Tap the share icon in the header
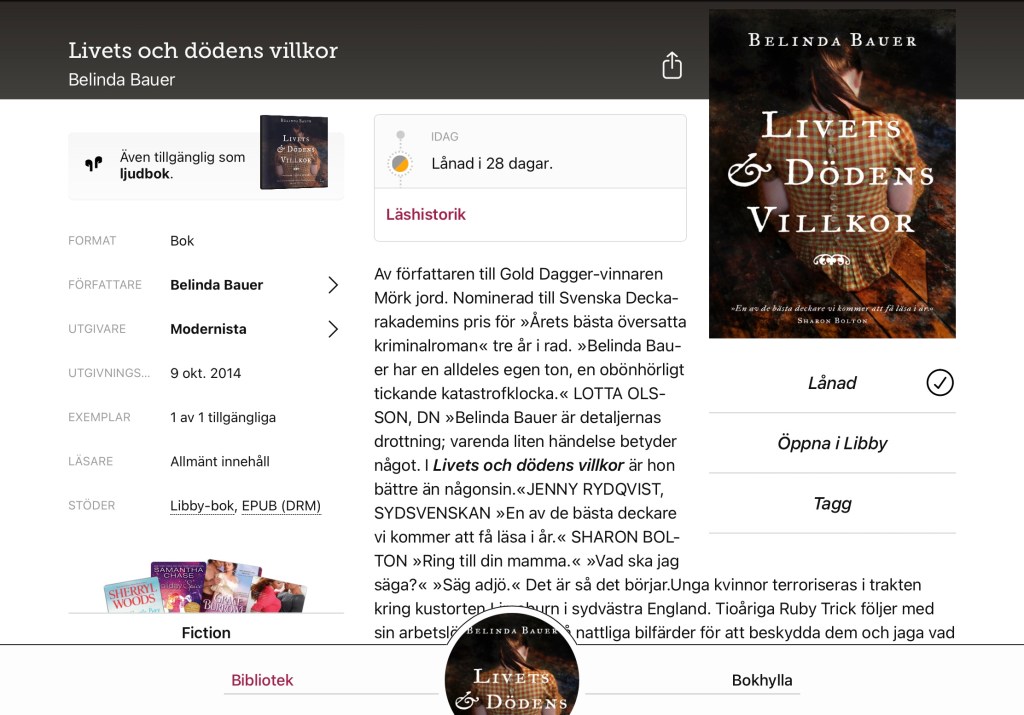 pos(672,65)
